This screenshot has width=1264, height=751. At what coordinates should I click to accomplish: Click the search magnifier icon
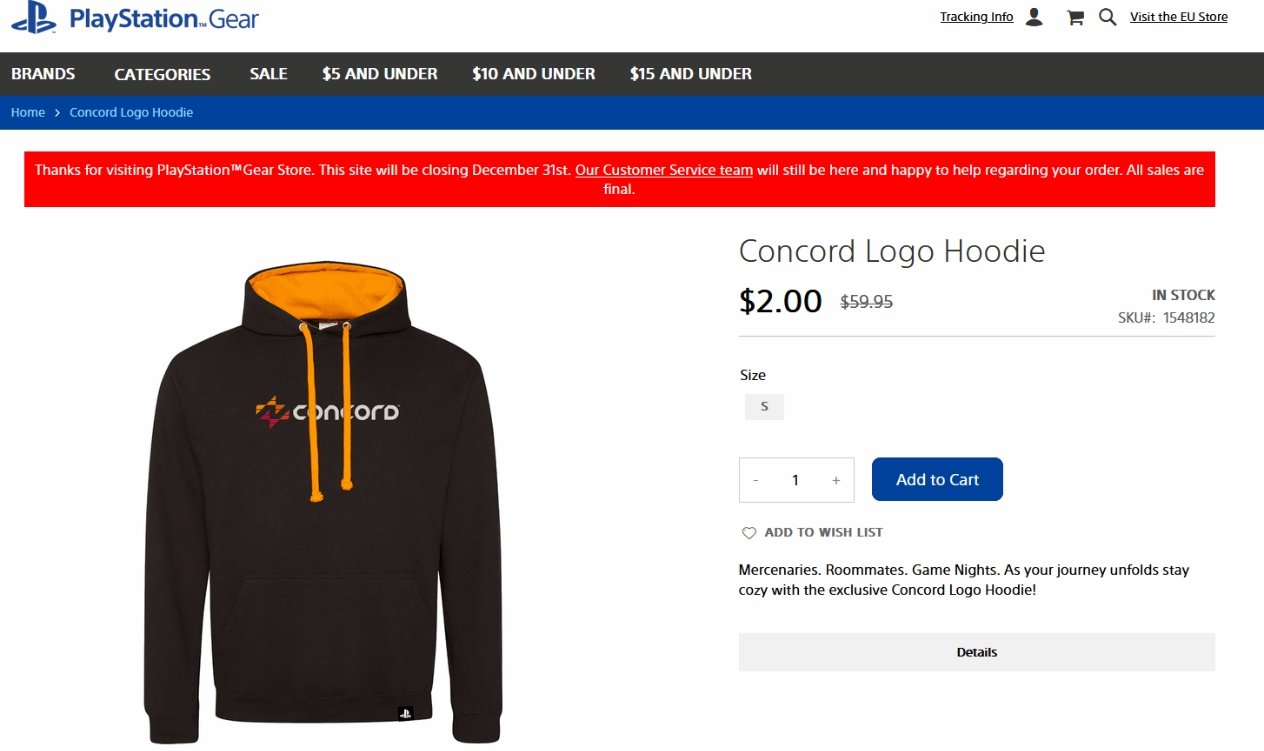[x=1107, y=17]
